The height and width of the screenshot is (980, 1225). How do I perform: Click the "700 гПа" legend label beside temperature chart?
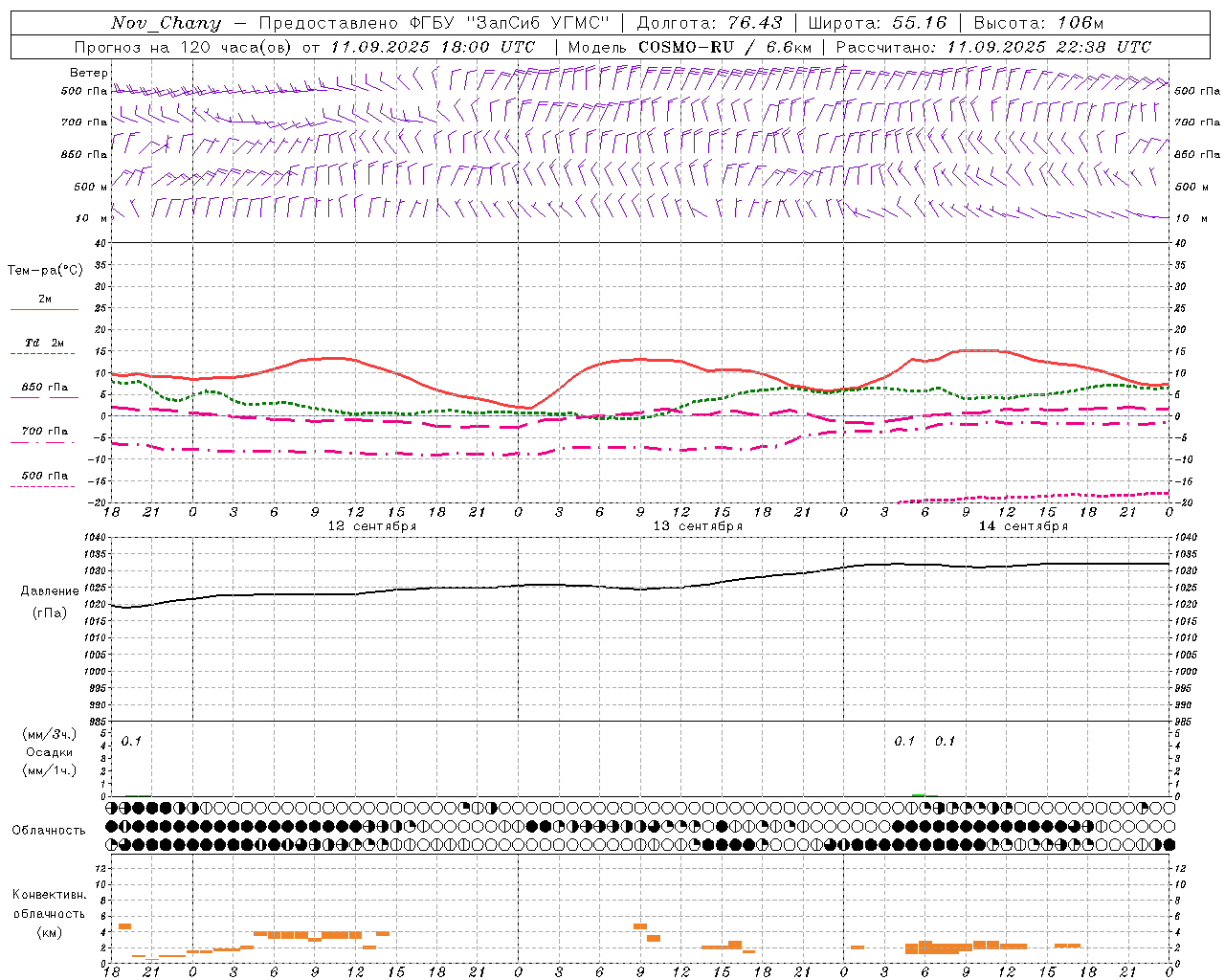tap(44, 432)
